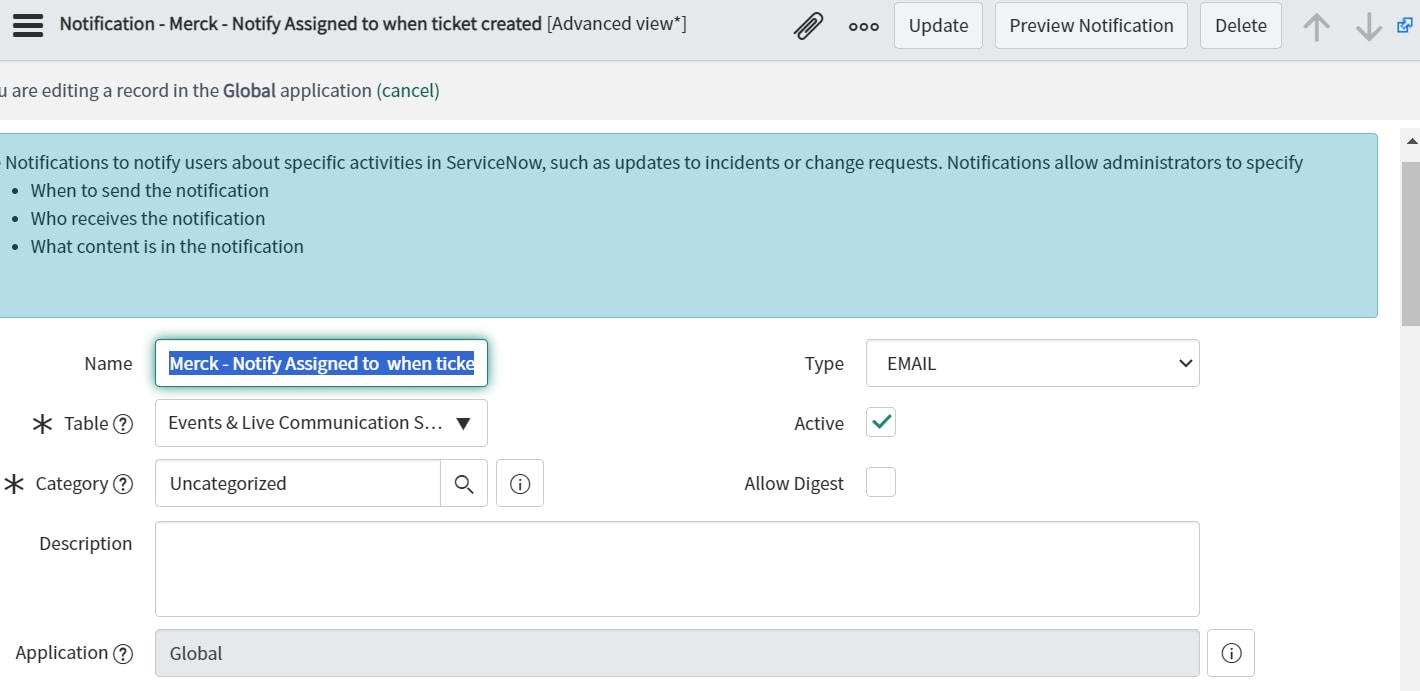The image size is (1420, 691).
Task: Click the Name input field
Action: point(321,363)
